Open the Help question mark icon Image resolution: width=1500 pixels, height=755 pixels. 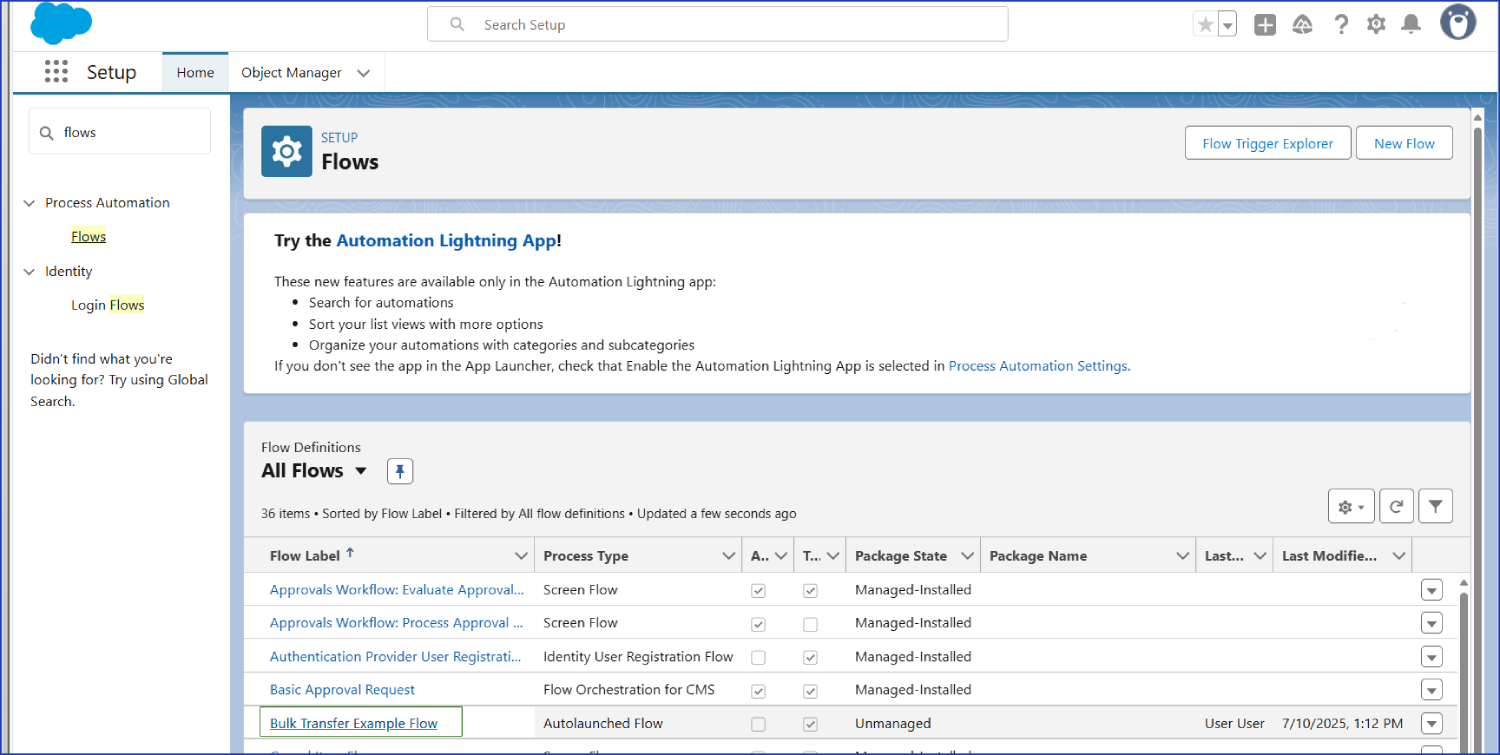tap(1341, 25)
